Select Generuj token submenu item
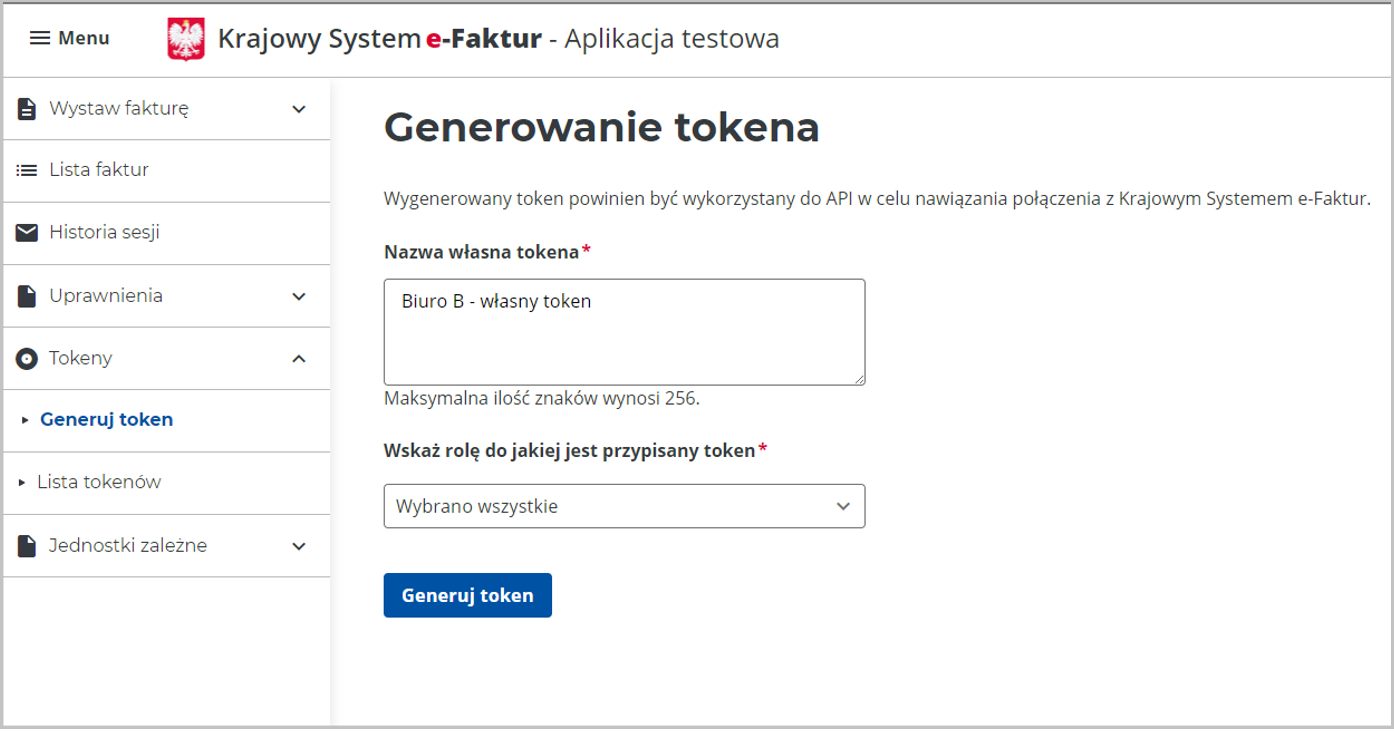Screen dimensions: 1394x731 [106, 420]
